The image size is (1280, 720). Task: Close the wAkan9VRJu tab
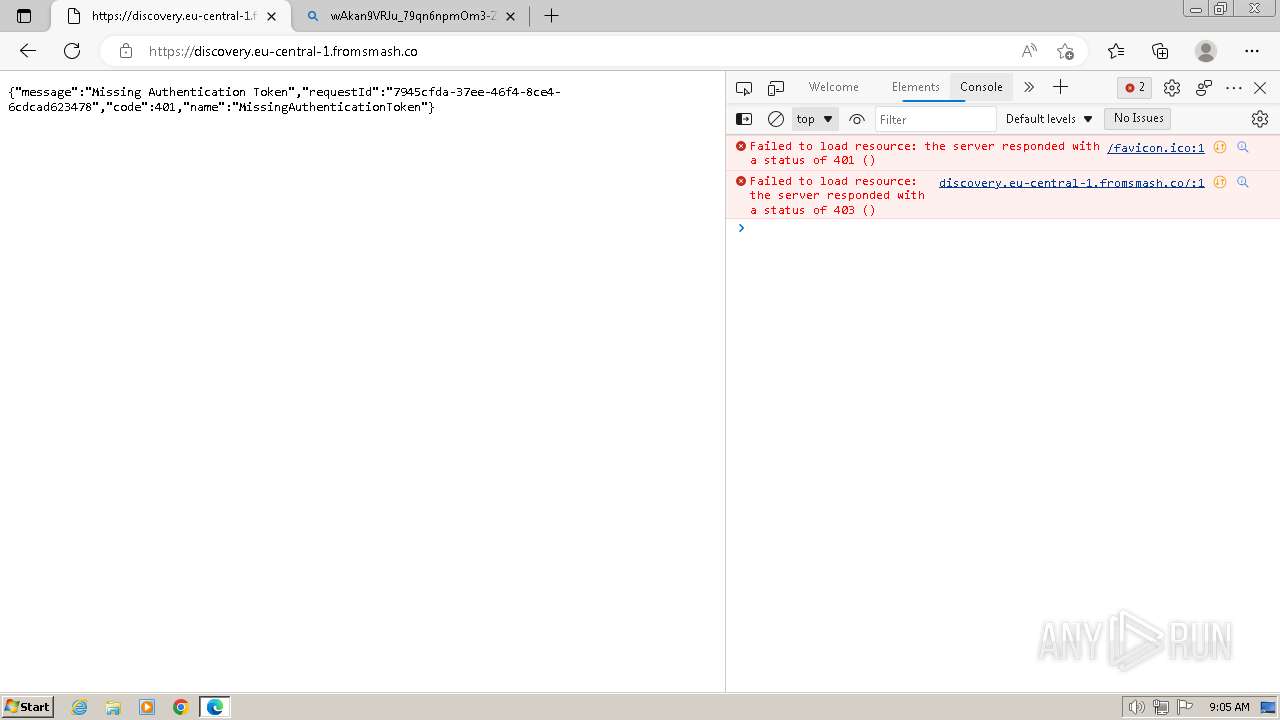[512, 16]
